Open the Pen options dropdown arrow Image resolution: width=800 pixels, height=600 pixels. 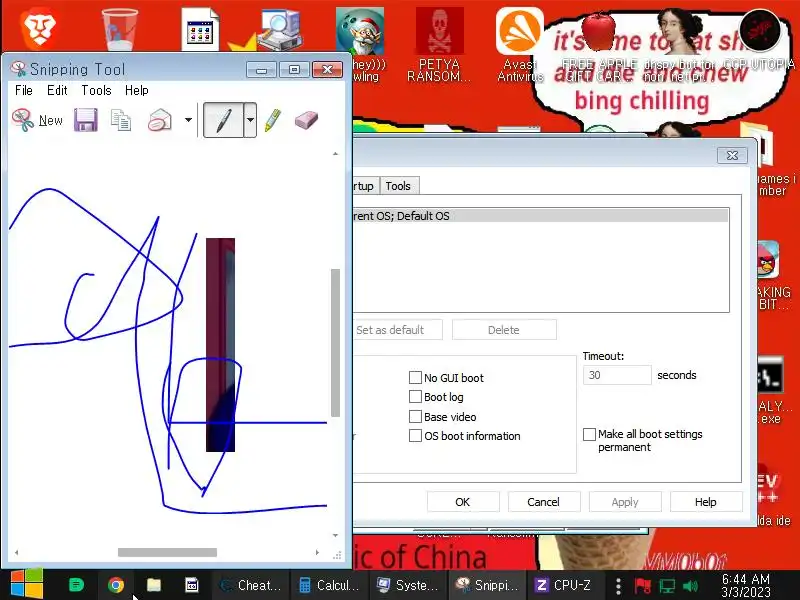coord(250,120)
